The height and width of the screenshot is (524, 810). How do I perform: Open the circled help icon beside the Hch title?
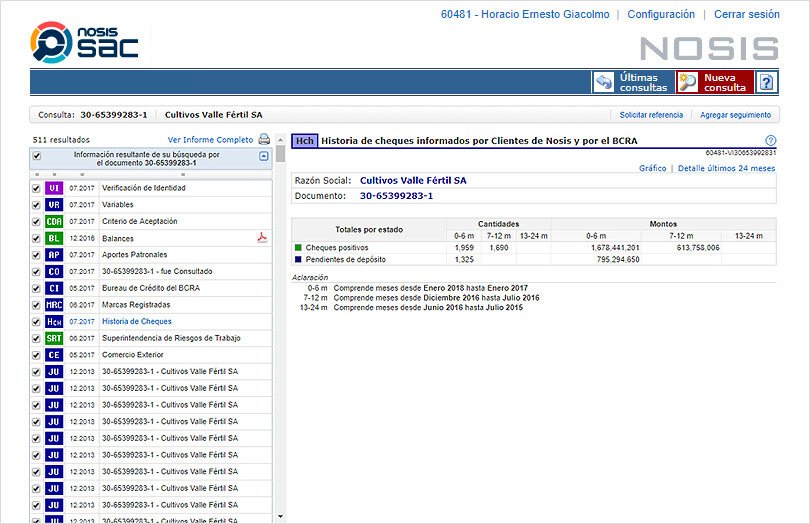click(x=770, y=140)
